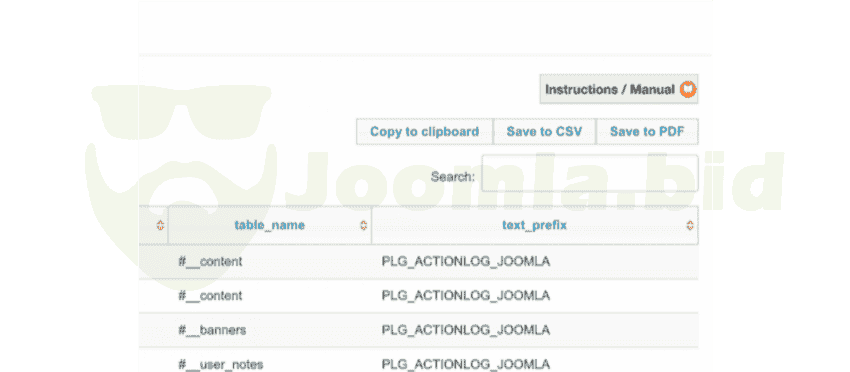Click sort arrows icon in table_name header

point(364,226)
